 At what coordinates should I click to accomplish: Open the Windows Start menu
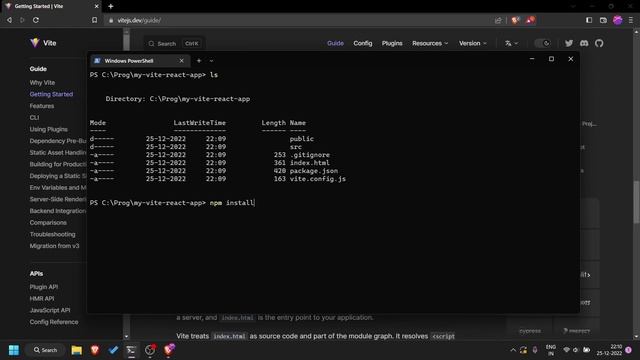[x=13, y=350]
